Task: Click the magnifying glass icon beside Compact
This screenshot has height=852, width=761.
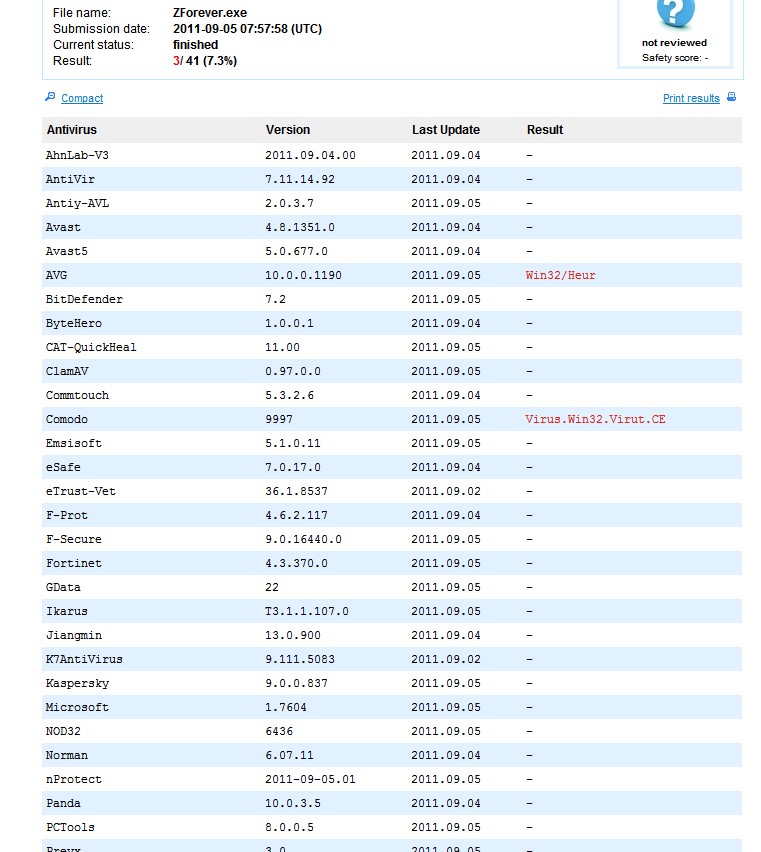Action: point(49,98)
